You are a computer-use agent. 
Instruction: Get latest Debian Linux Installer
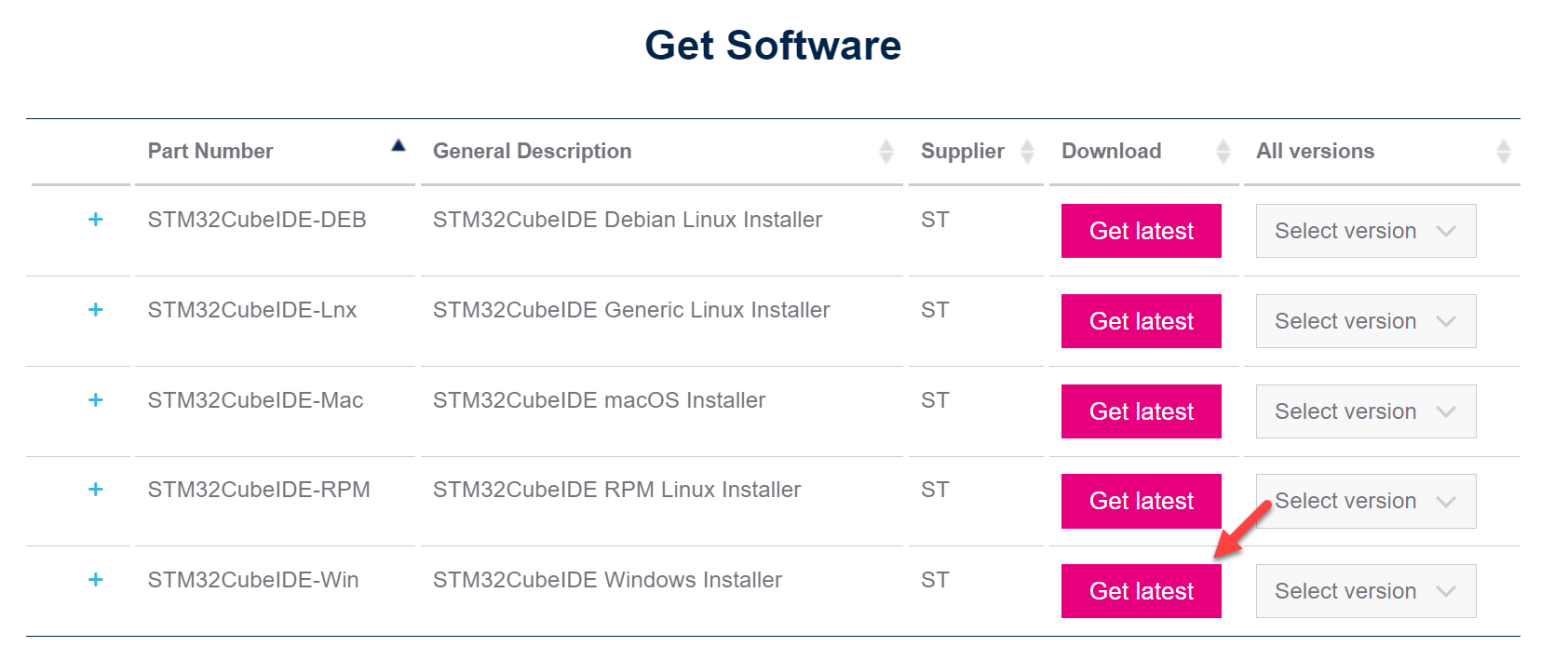pos(1142,231)
